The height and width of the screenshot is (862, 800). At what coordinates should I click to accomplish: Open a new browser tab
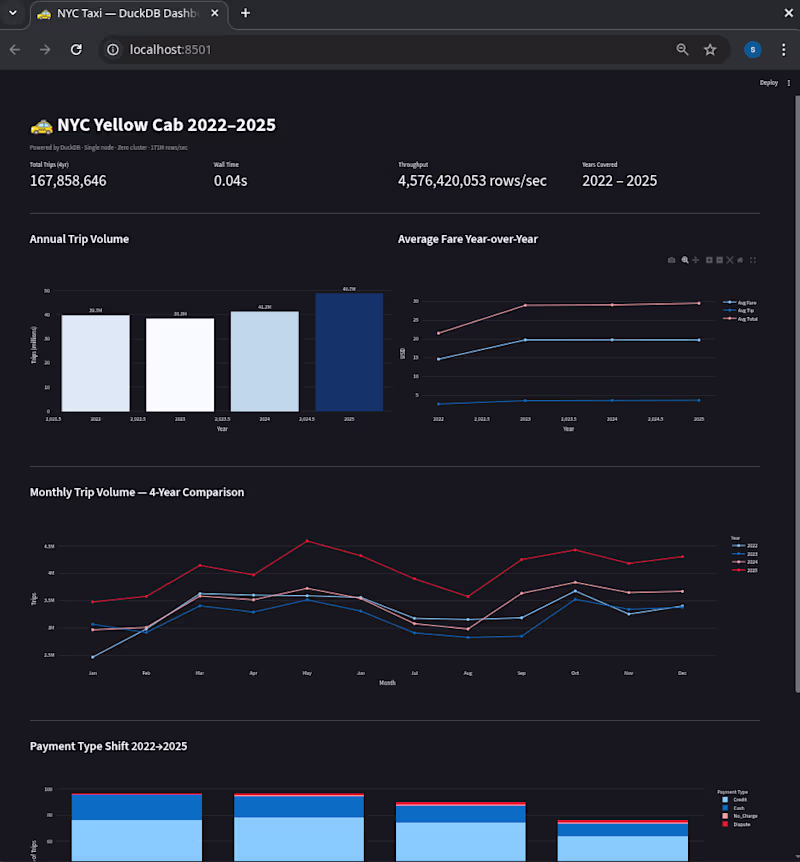coord(245,13)
